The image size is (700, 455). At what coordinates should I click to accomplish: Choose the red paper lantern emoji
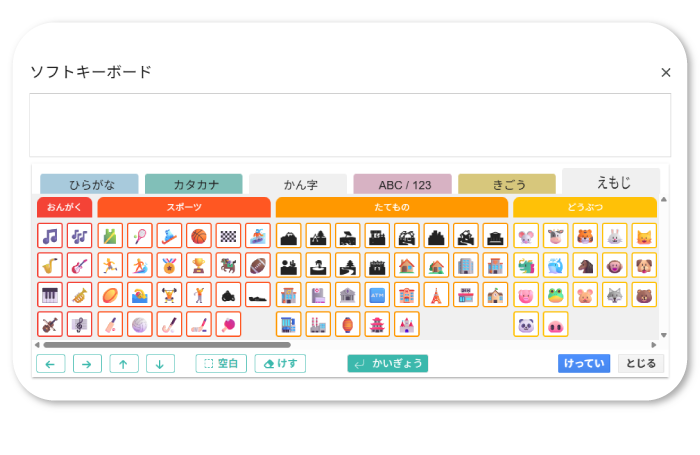click(347, 325)
